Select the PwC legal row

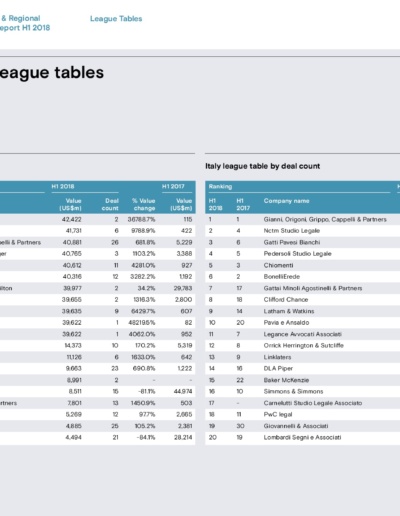click(x=303, y=414)
